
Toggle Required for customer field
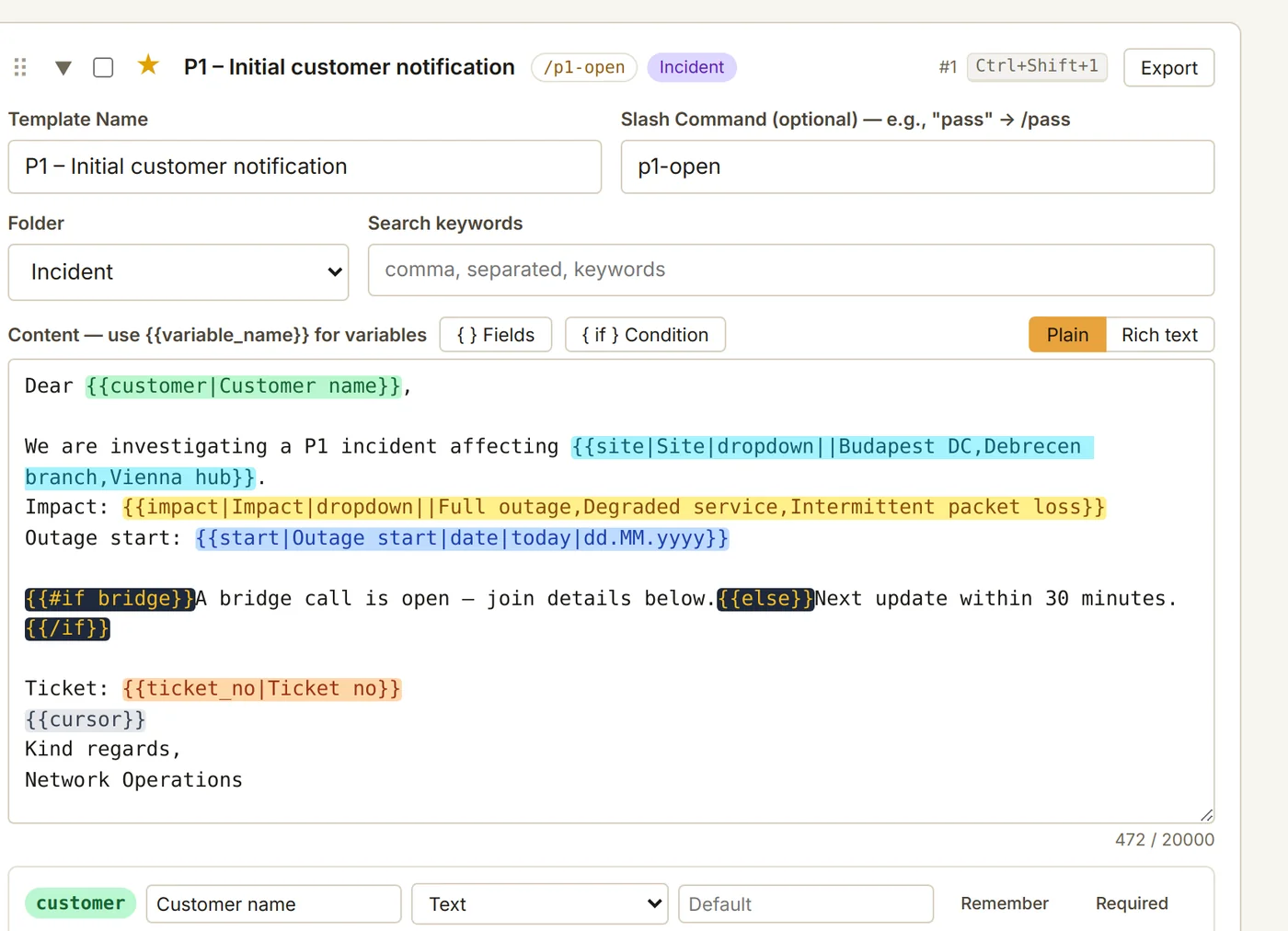coord(1132,903)
